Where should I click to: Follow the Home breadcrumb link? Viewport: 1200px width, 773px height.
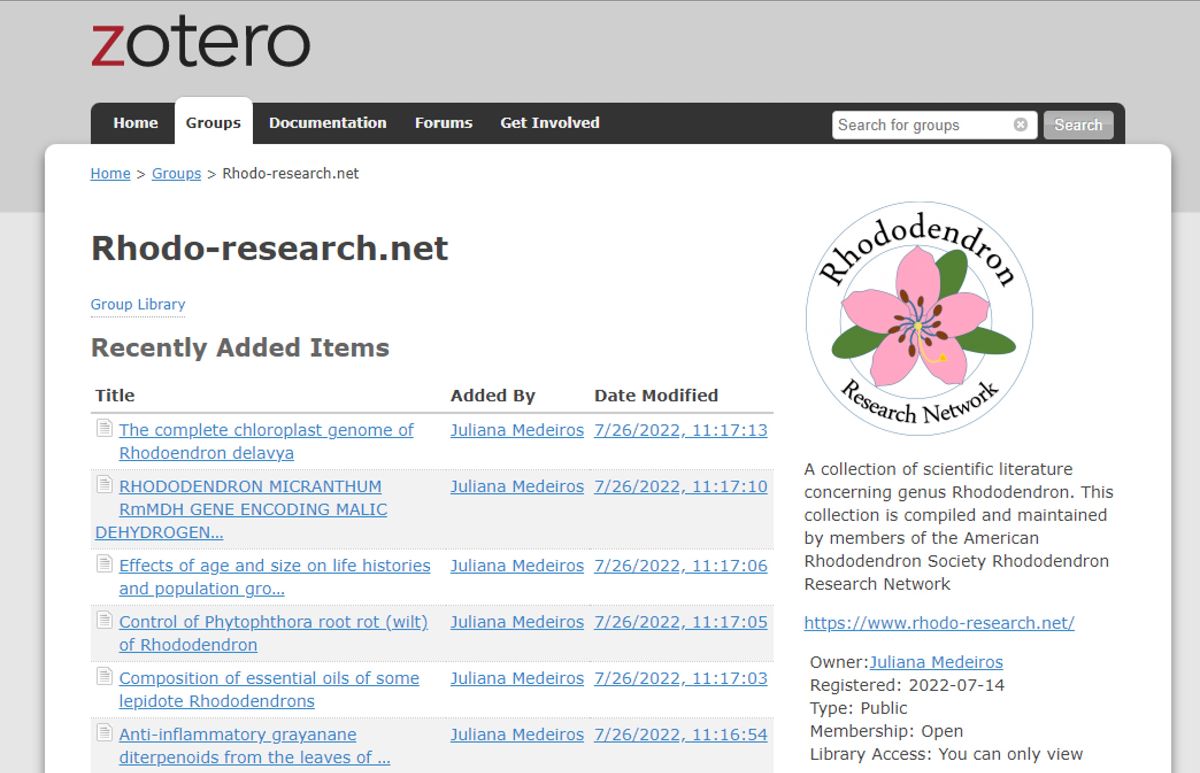pyautogui.click(x=110, y=173)
